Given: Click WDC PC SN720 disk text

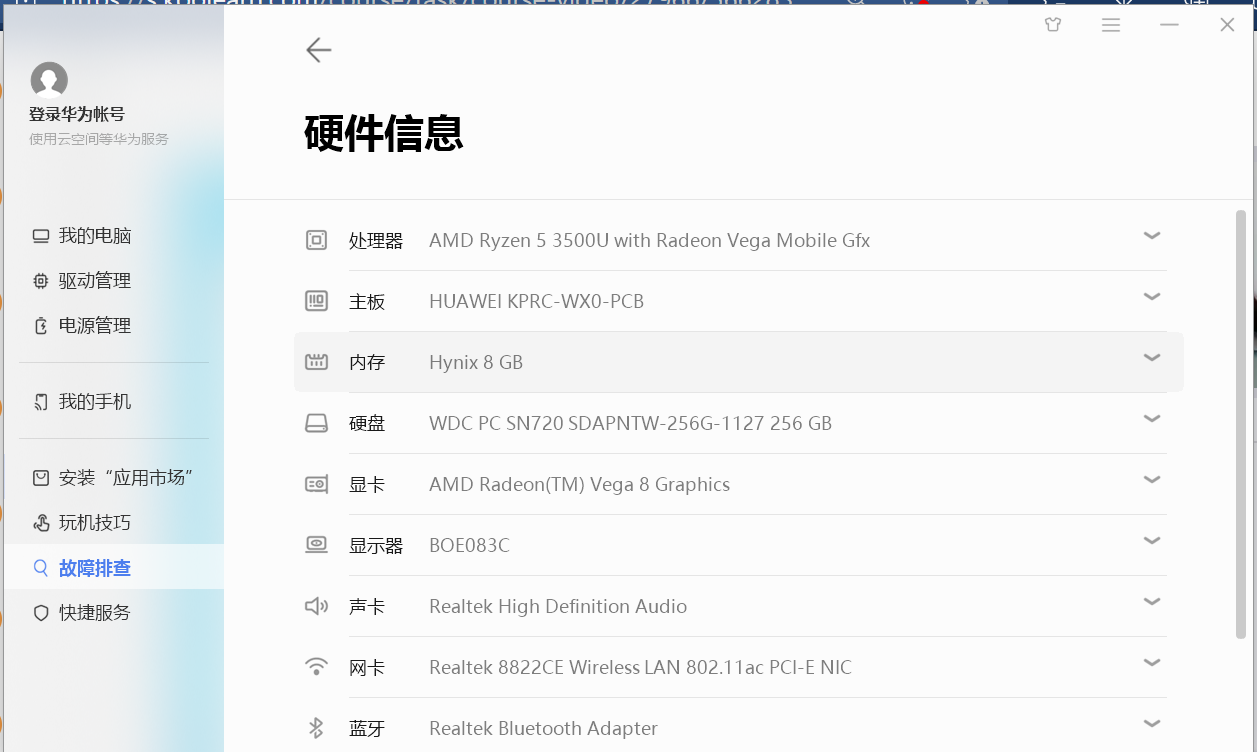Looking at the screenshot, I should [x=631, y=423].
